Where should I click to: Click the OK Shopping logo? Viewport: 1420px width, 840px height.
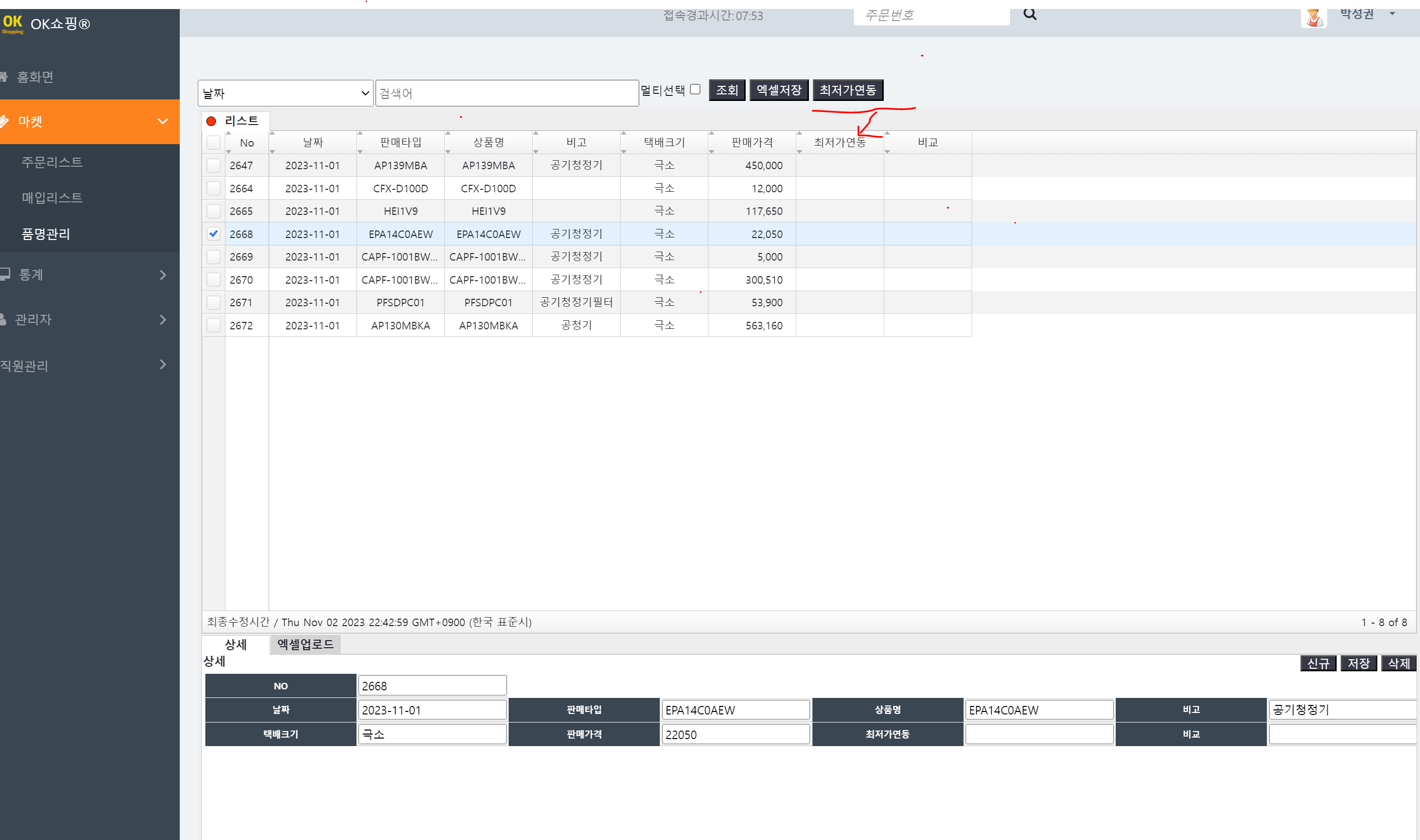(x=13, y=24)
